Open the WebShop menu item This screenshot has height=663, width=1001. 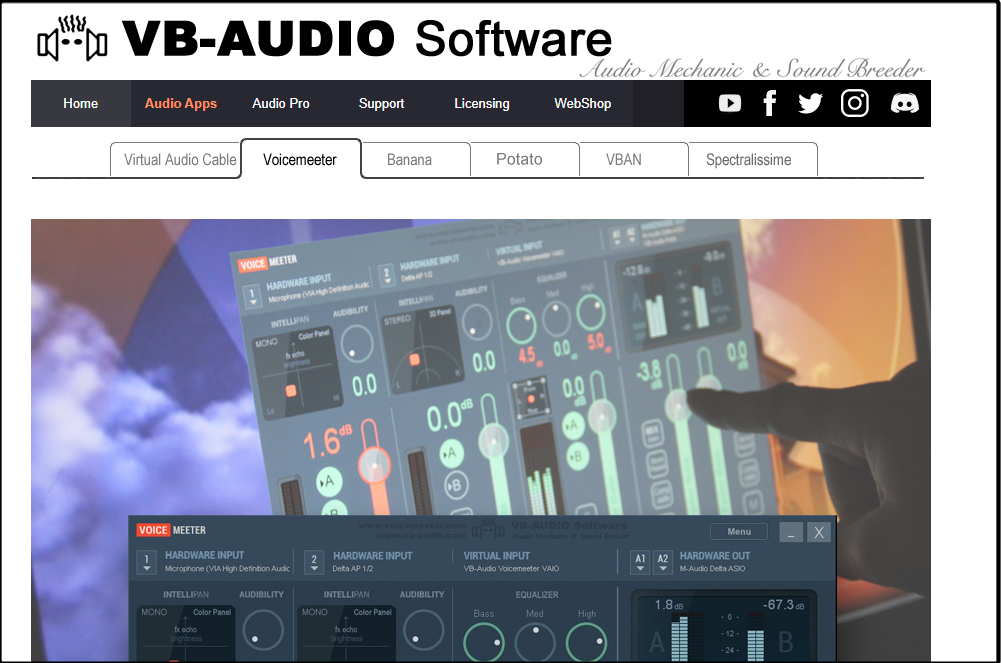click(x=583, y=103)
